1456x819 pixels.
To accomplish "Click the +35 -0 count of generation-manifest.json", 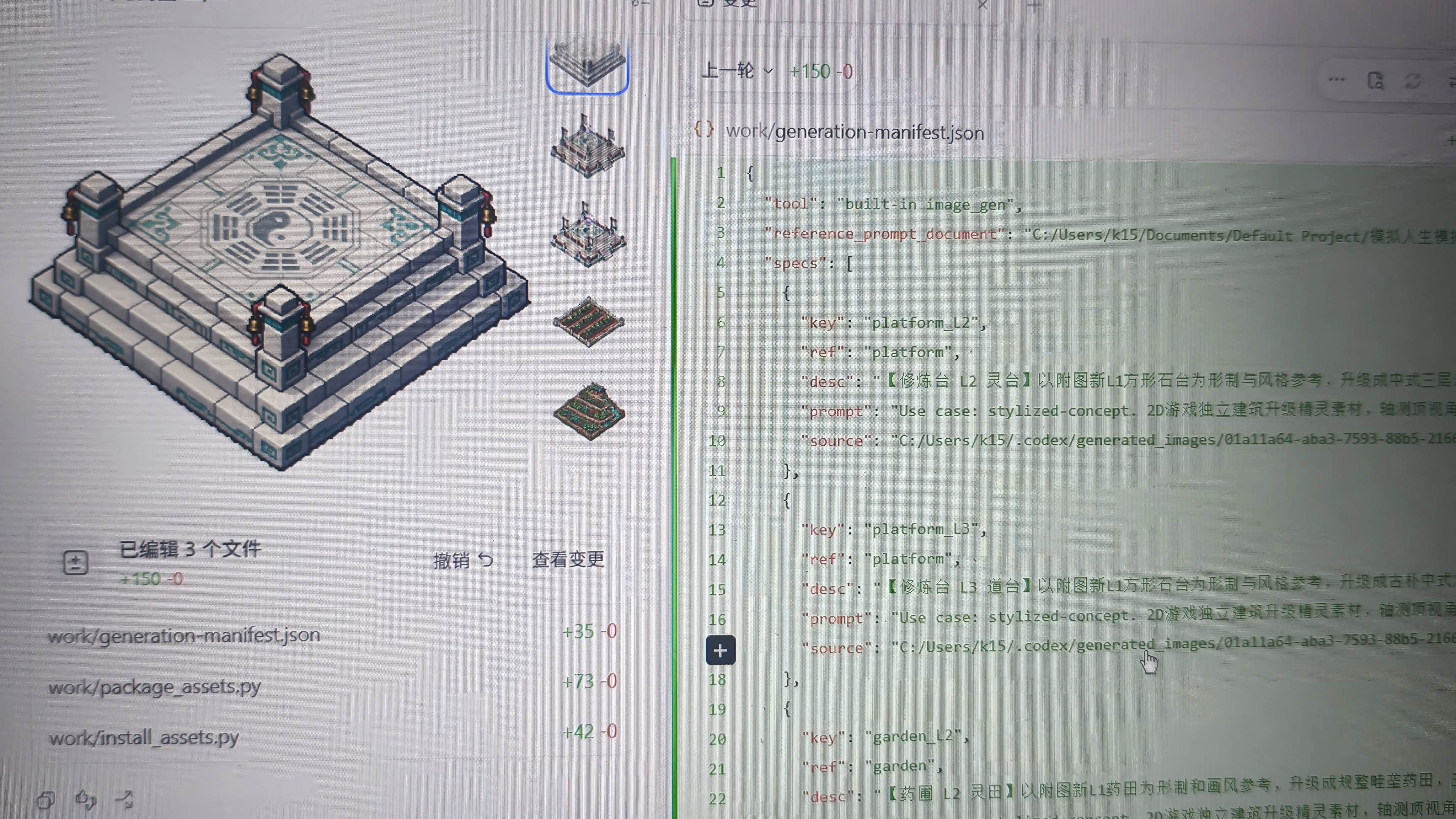I will tap(589, 631).
